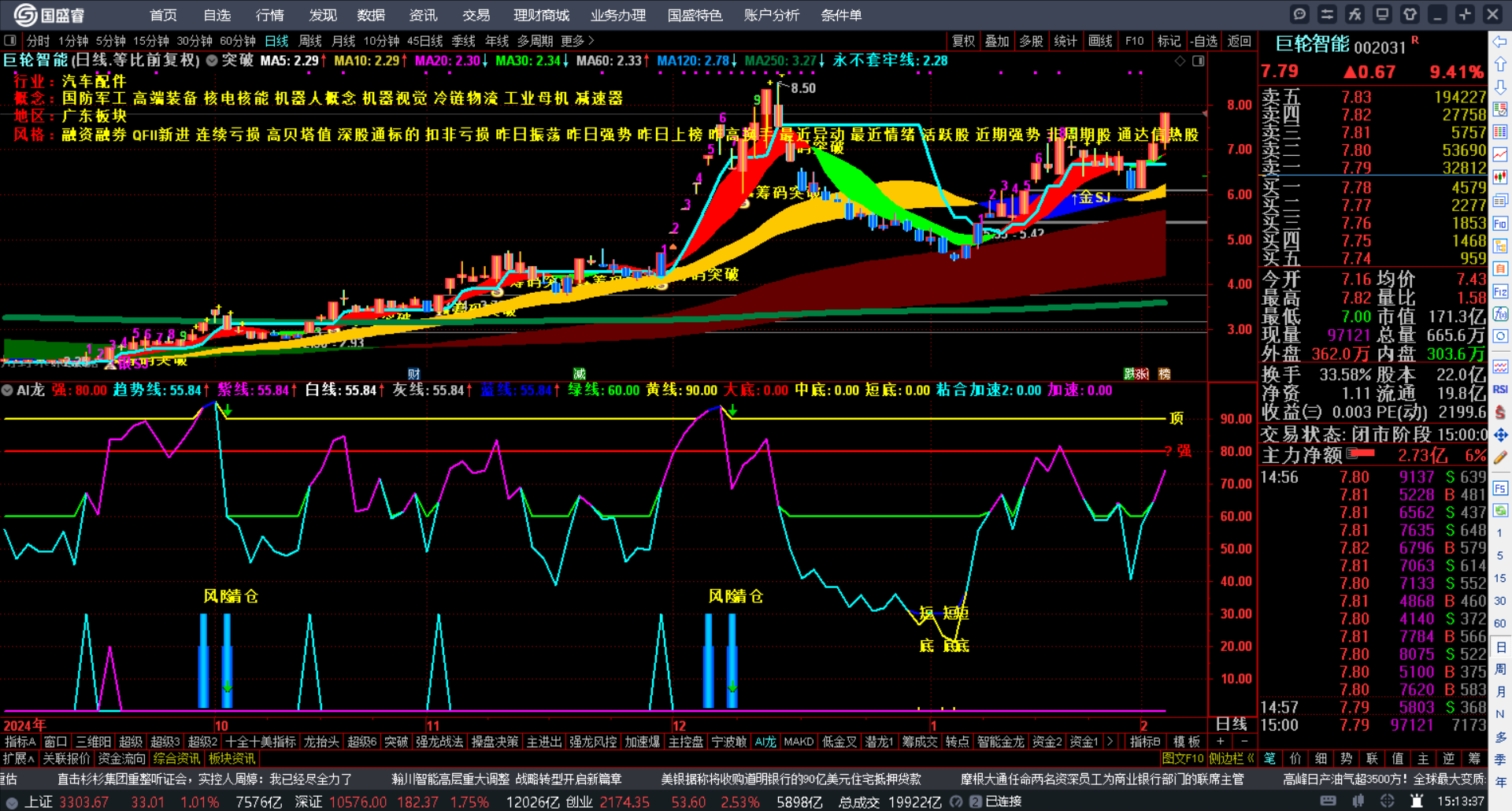Switch to the 30分钟 period tab
Viewport: 1512px width, 811px height.
point(194,41)
